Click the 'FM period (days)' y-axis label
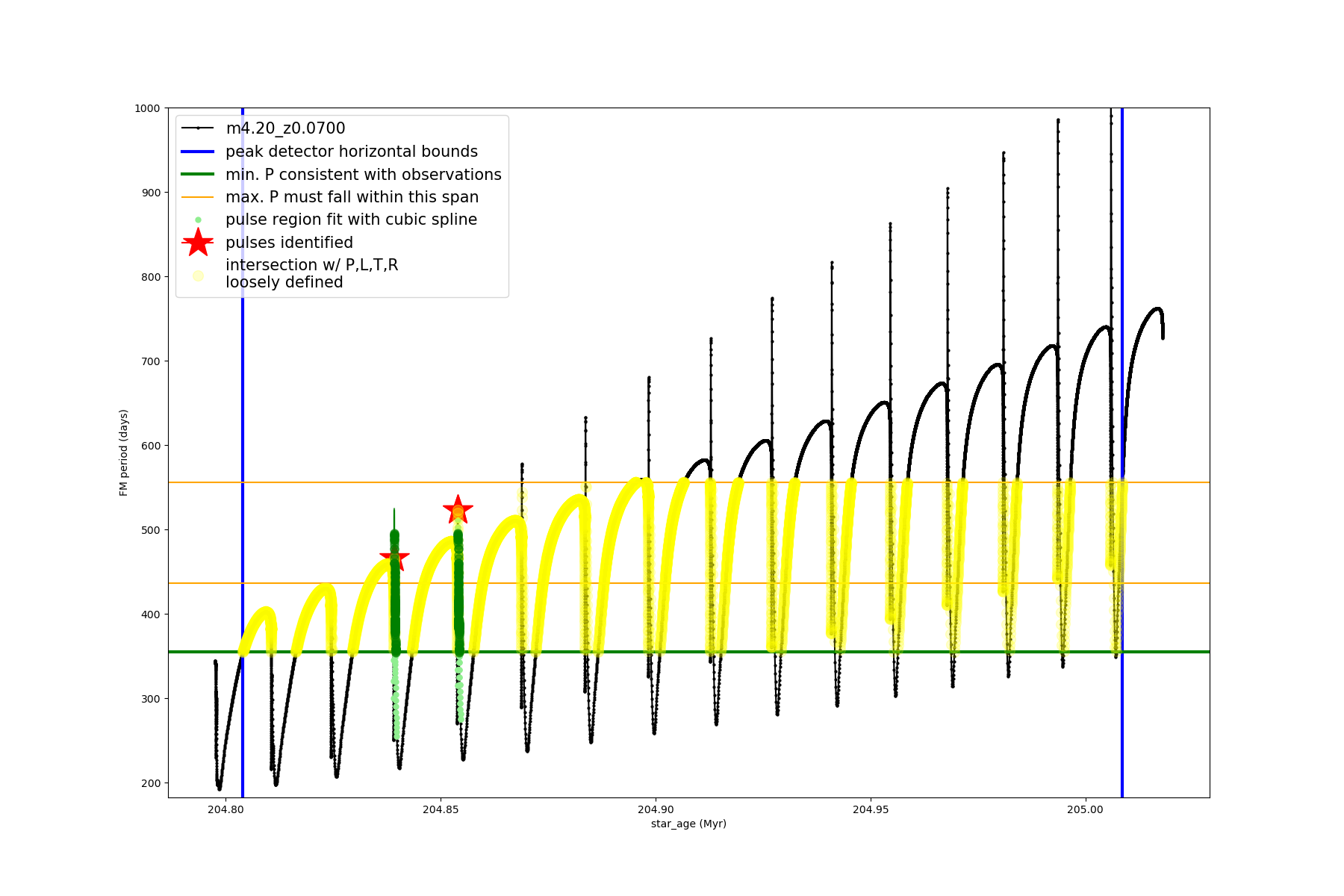This screenshot has height=896, width=1344. click(x=124, y=452)
